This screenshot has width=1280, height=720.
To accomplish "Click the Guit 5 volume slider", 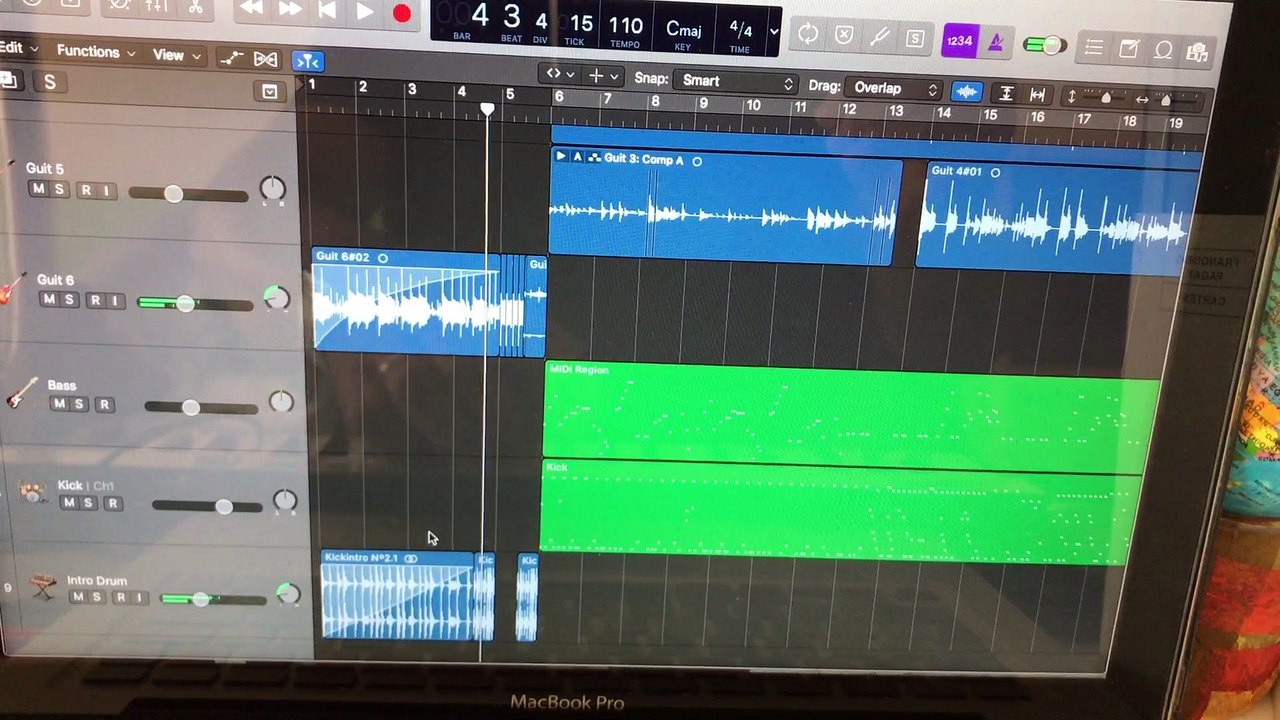I will [x=189, y=193].
